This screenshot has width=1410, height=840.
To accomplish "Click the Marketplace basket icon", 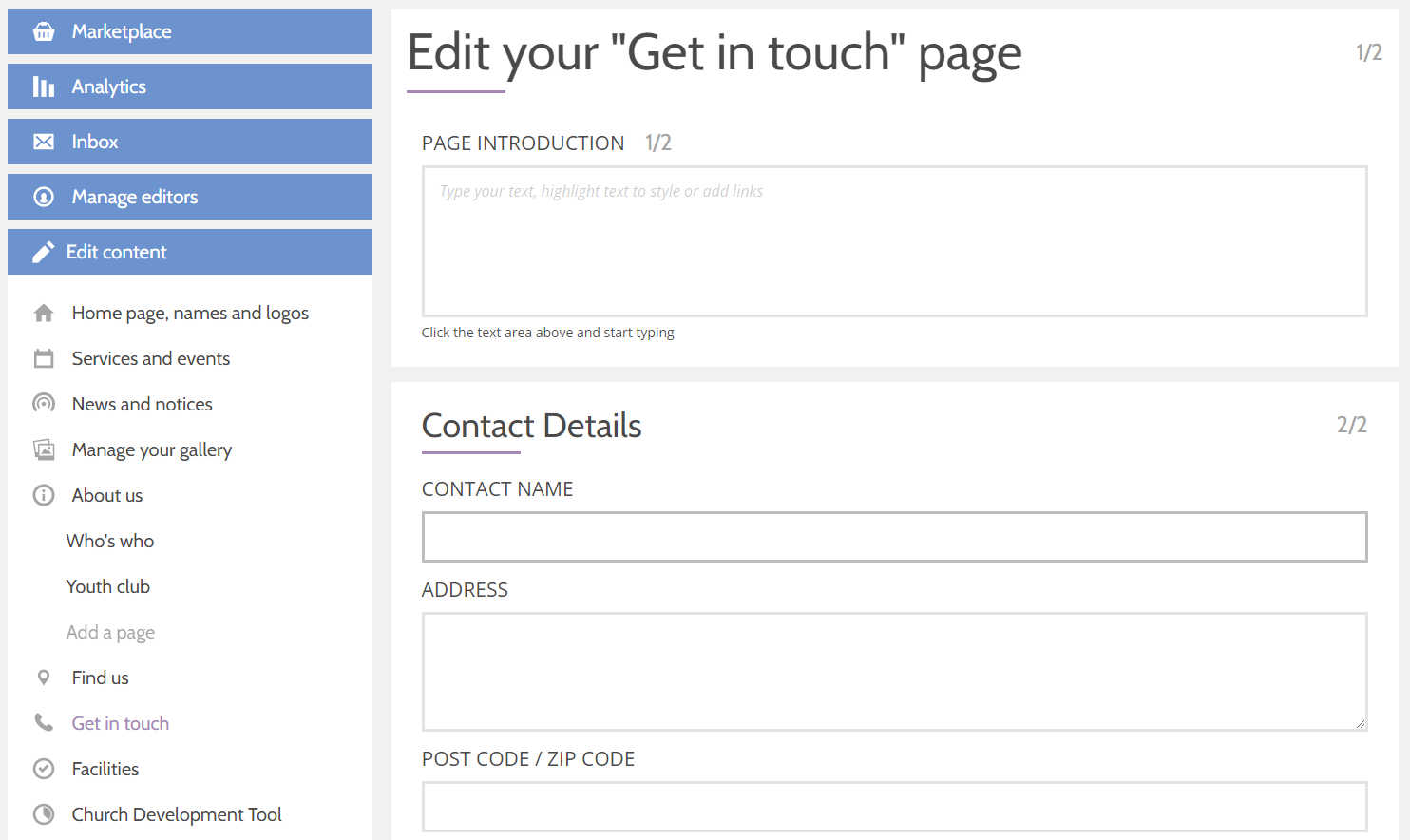I will [44, 31].
